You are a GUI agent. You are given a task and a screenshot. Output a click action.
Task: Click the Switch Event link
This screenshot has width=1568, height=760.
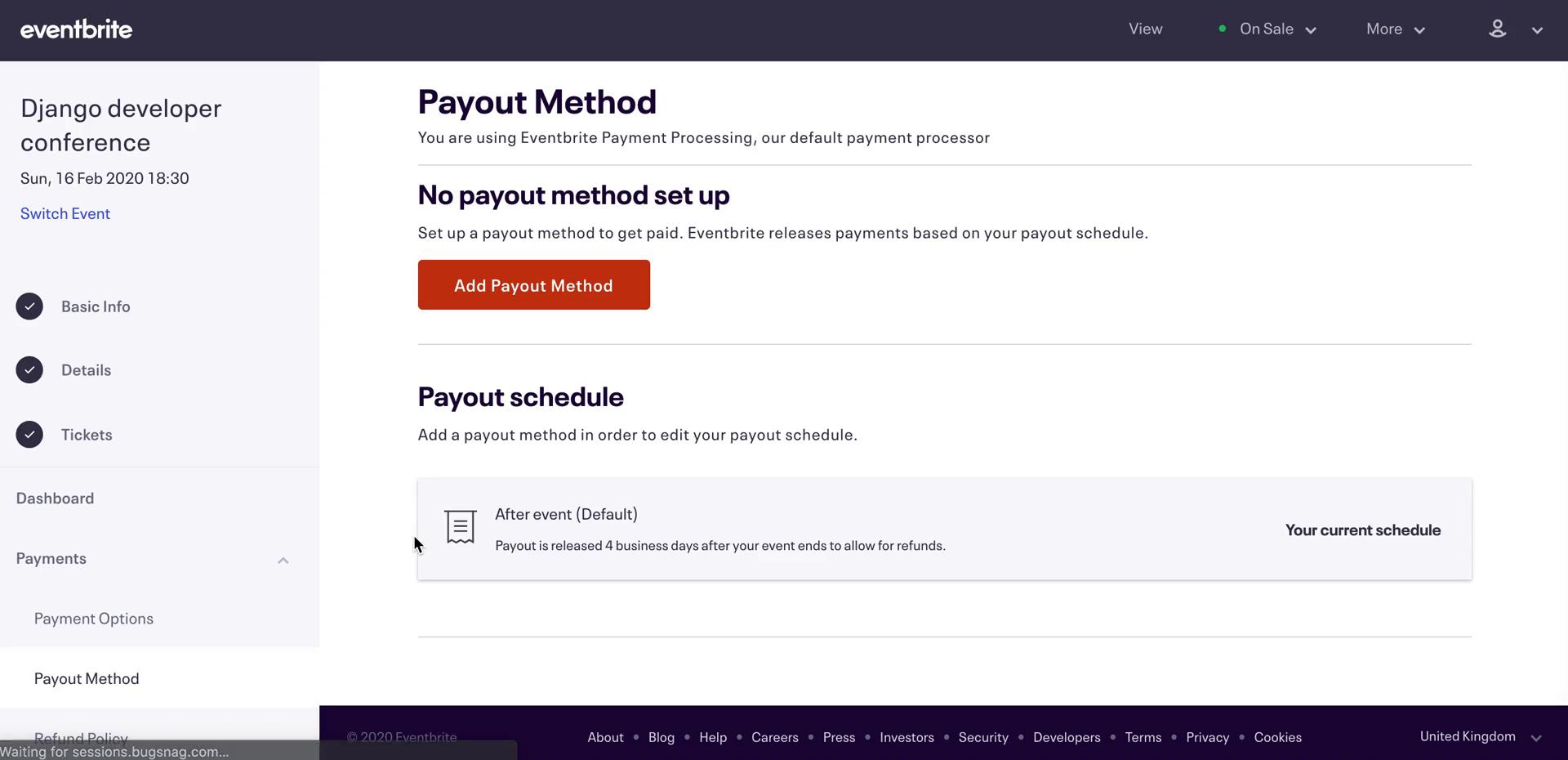click(x=65, y=213)
